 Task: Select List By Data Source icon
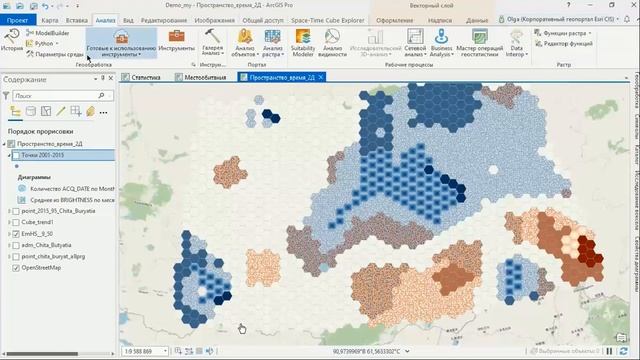point(31,111)
